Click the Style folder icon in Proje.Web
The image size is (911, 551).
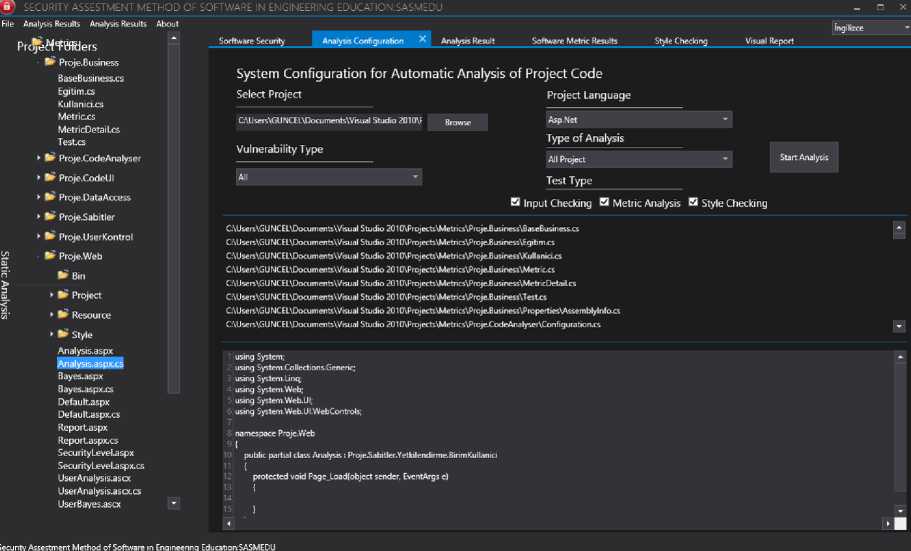click(63, 335)
